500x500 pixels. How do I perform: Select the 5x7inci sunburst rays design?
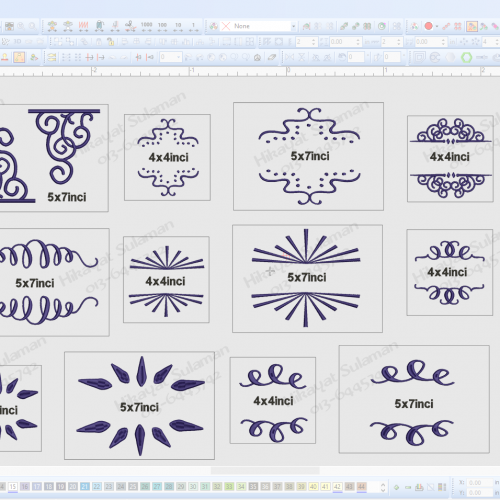[x=307, y=278]
